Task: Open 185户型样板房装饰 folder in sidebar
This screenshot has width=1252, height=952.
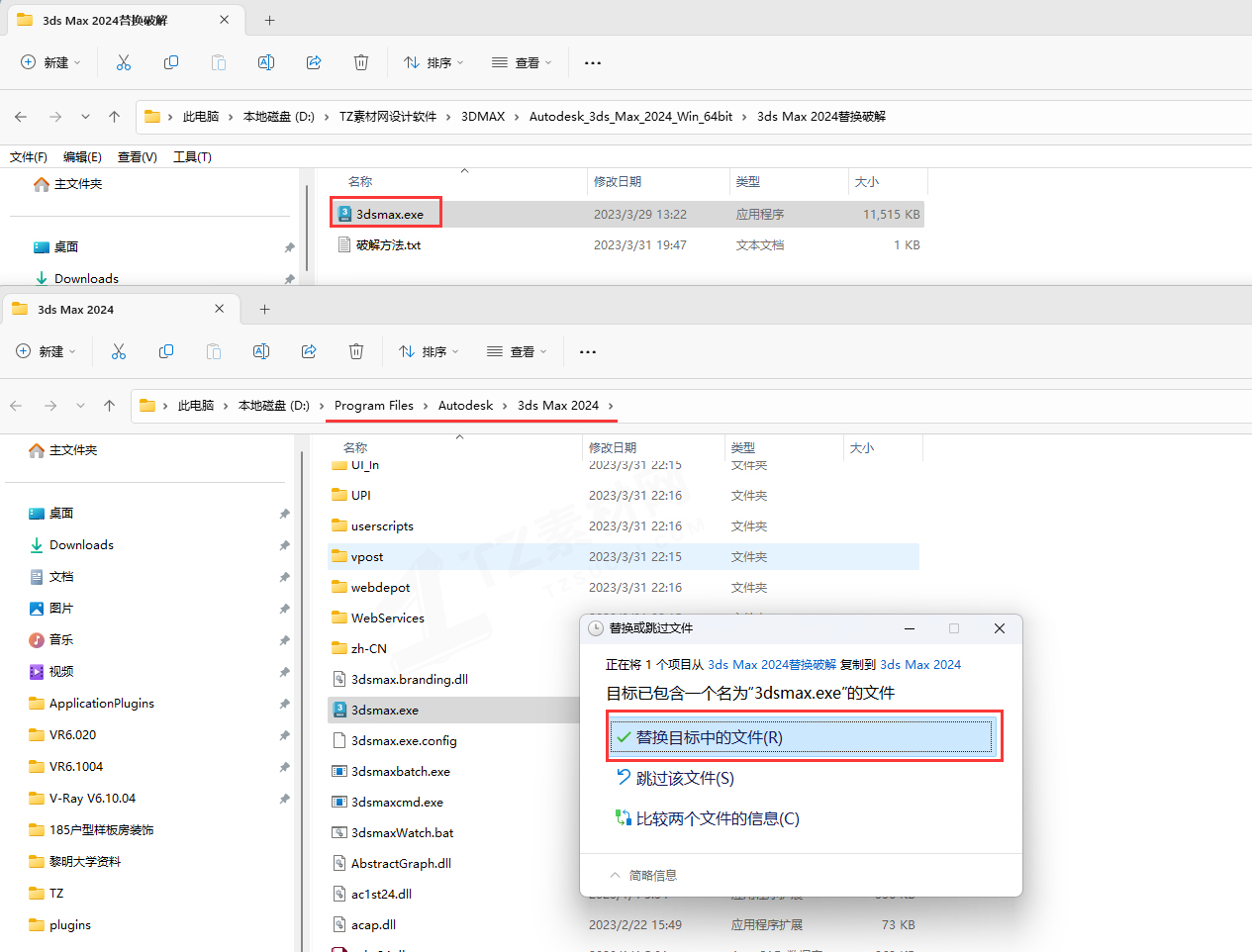Action: pos(91,830)
